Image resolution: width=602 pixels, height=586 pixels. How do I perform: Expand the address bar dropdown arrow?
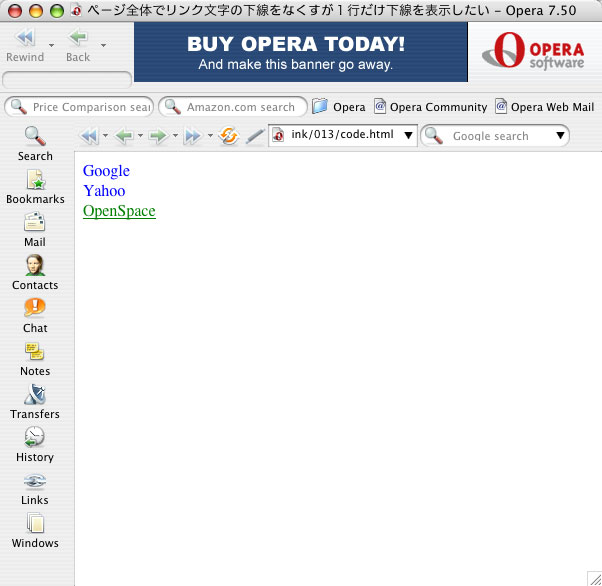408,135
